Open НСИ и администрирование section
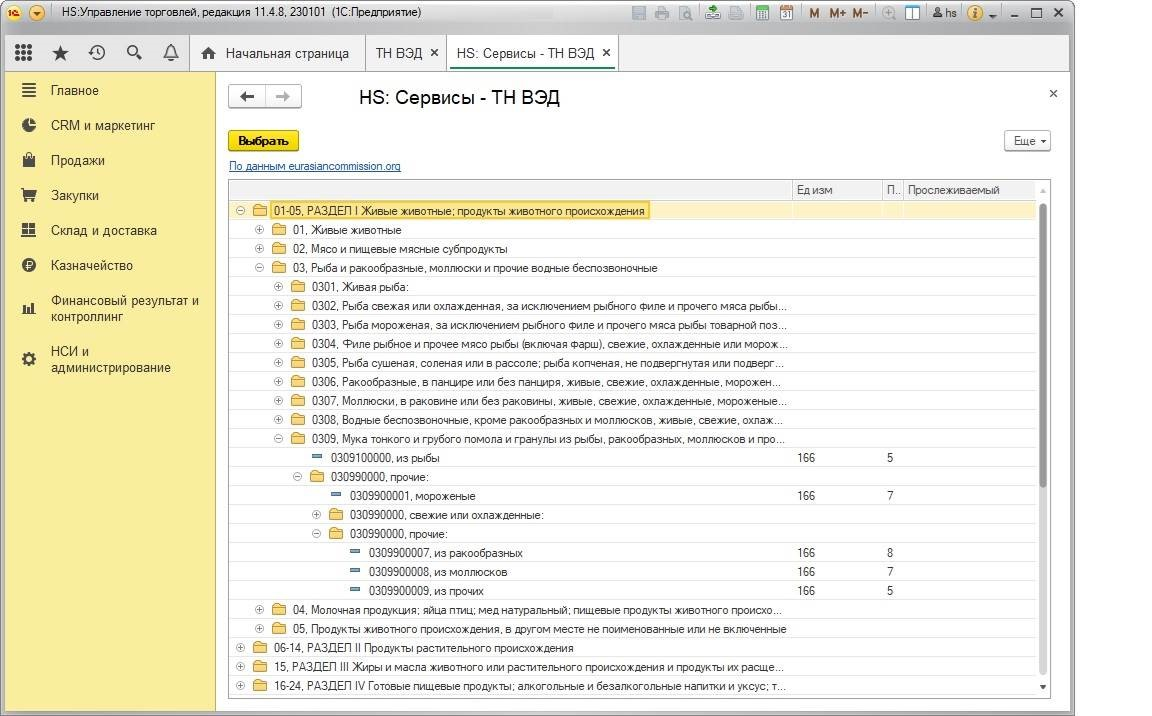 [x=110, y=359]
